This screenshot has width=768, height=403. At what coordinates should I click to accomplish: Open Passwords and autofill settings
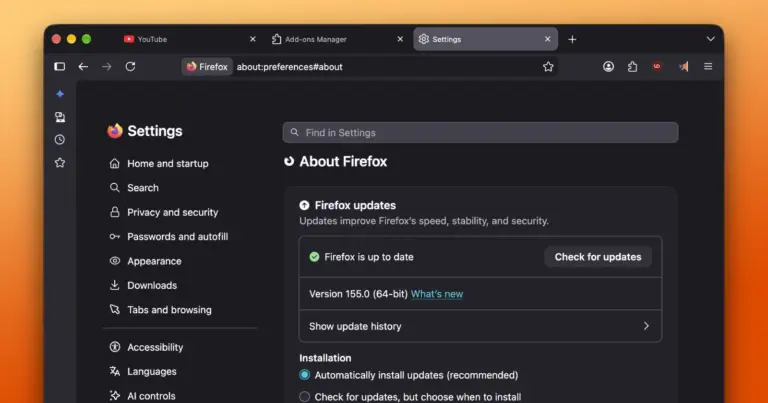tap(168, 237)
